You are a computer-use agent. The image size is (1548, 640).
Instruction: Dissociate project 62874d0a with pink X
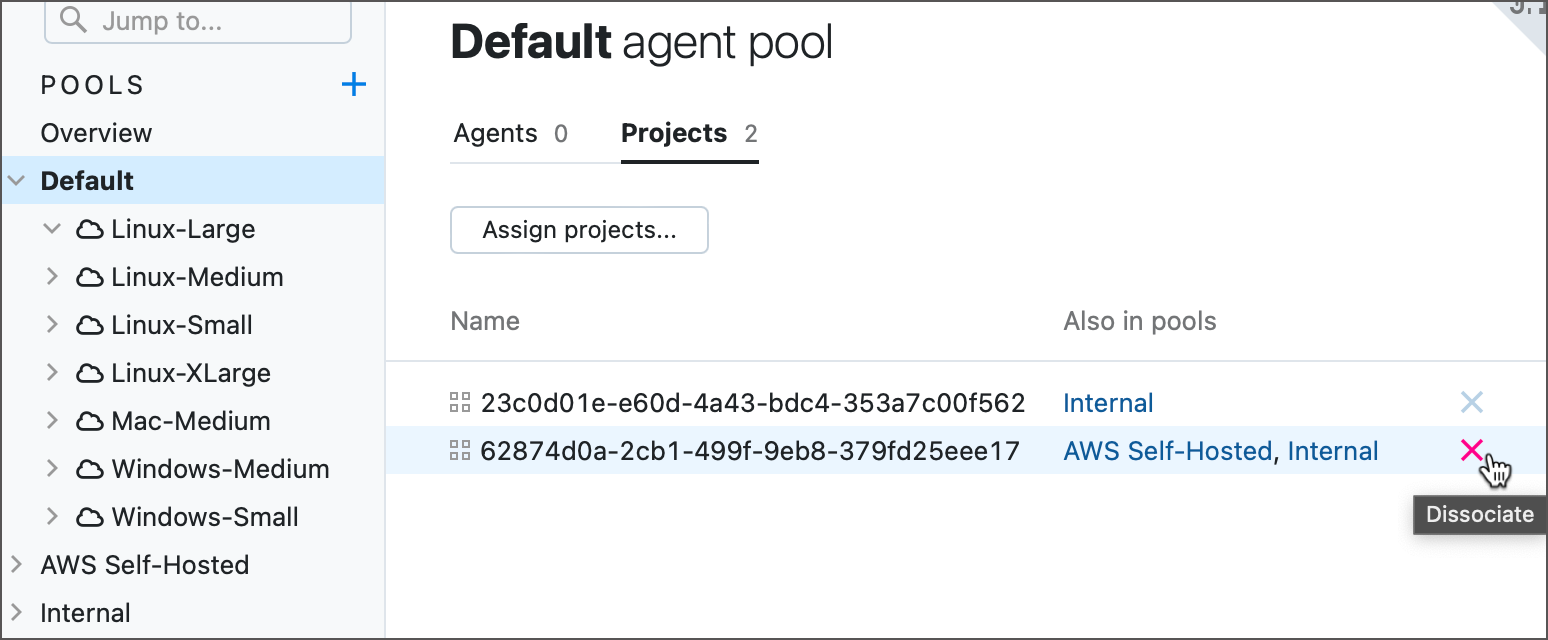tap(1472, 450)
